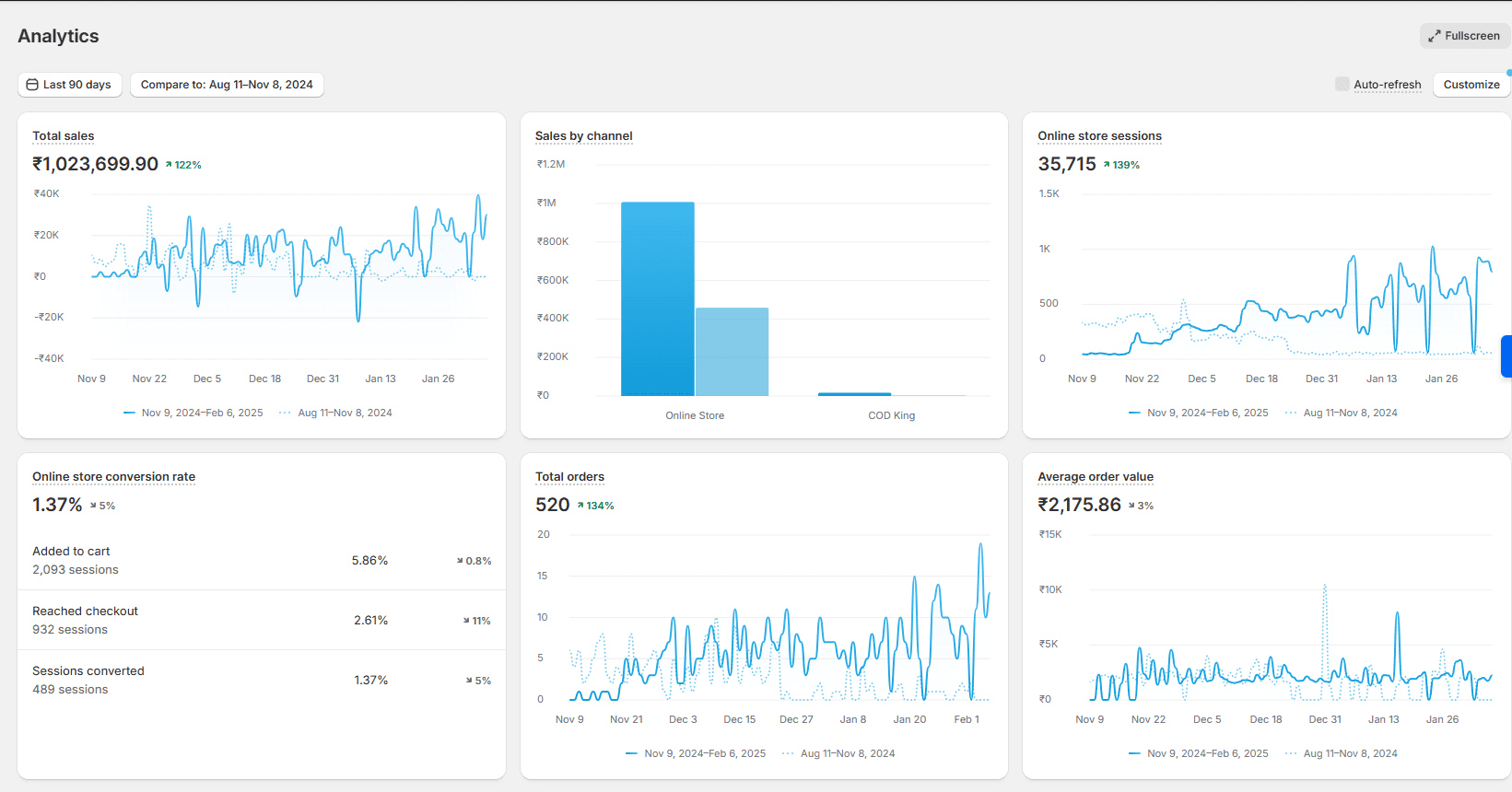Click the Reached checkout row label

tap(85, 611)
